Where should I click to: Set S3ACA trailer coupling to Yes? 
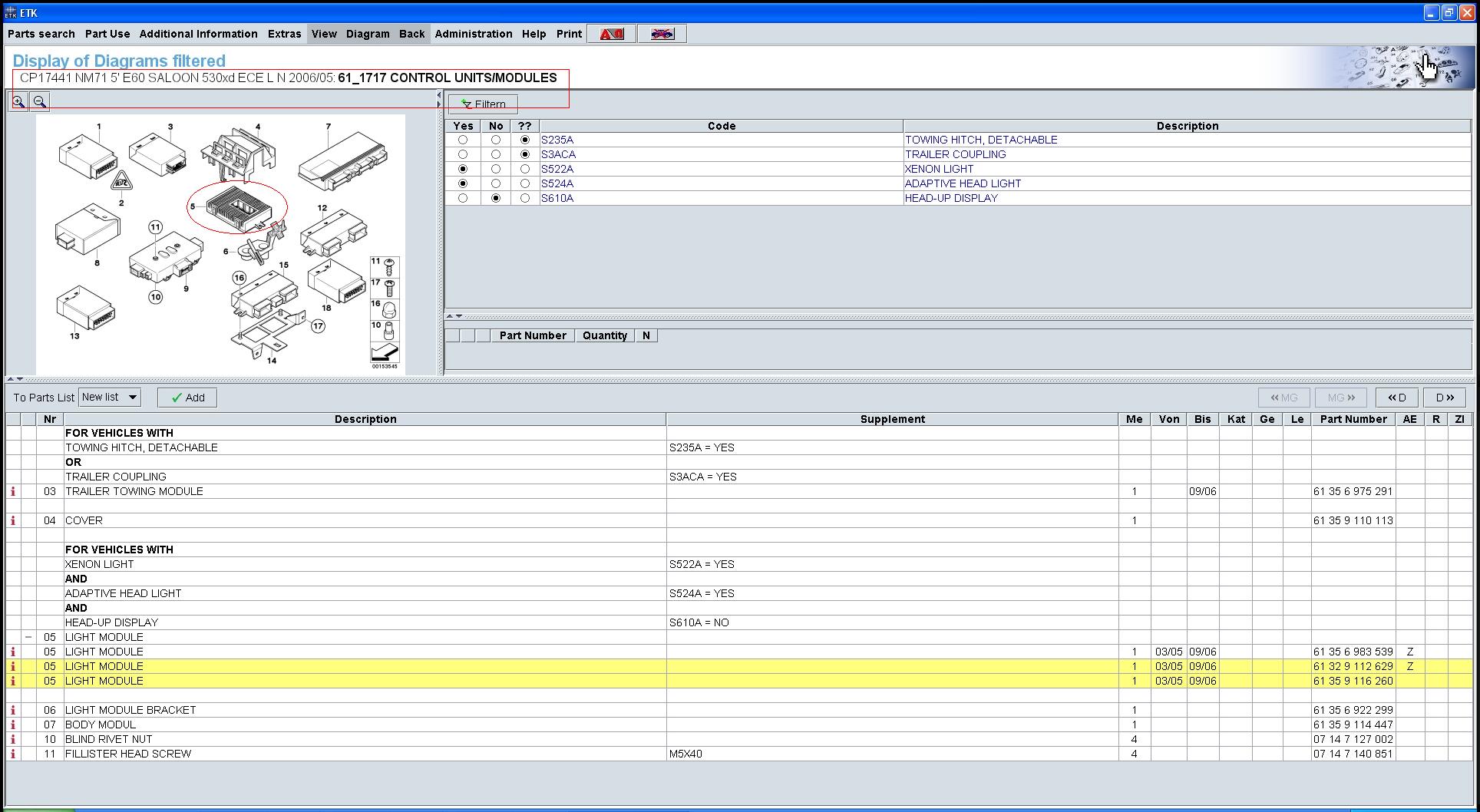463,154
